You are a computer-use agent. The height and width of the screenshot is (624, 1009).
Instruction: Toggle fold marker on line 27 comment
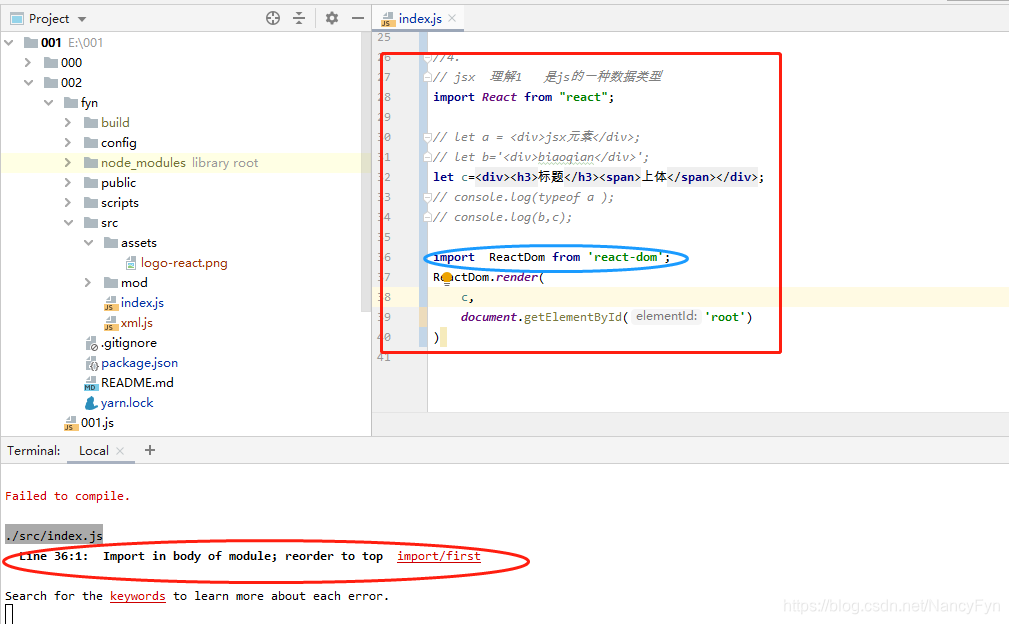(x=427, y=77)
